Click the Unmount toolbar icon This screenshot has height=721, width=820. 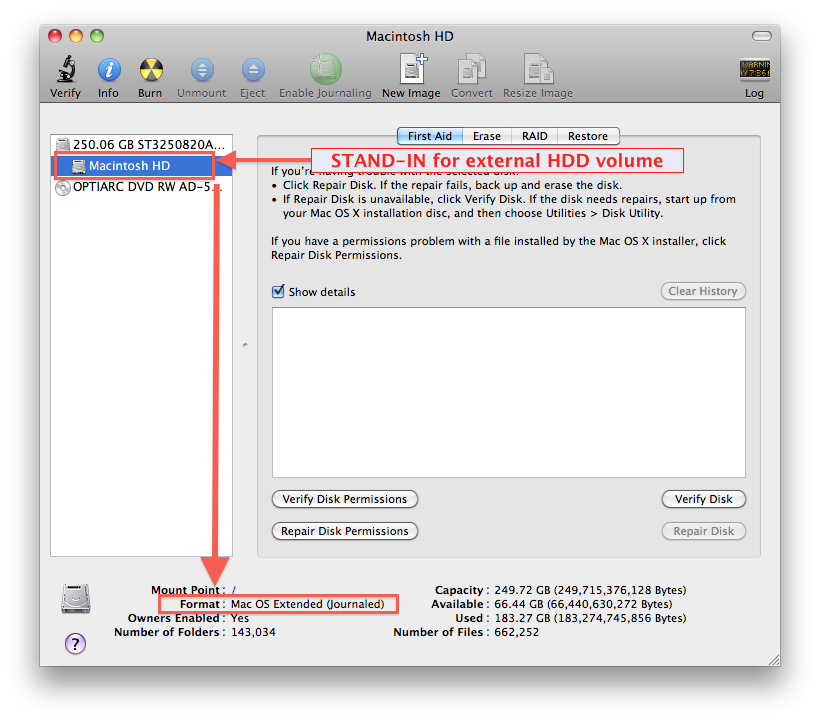(202, 70)
